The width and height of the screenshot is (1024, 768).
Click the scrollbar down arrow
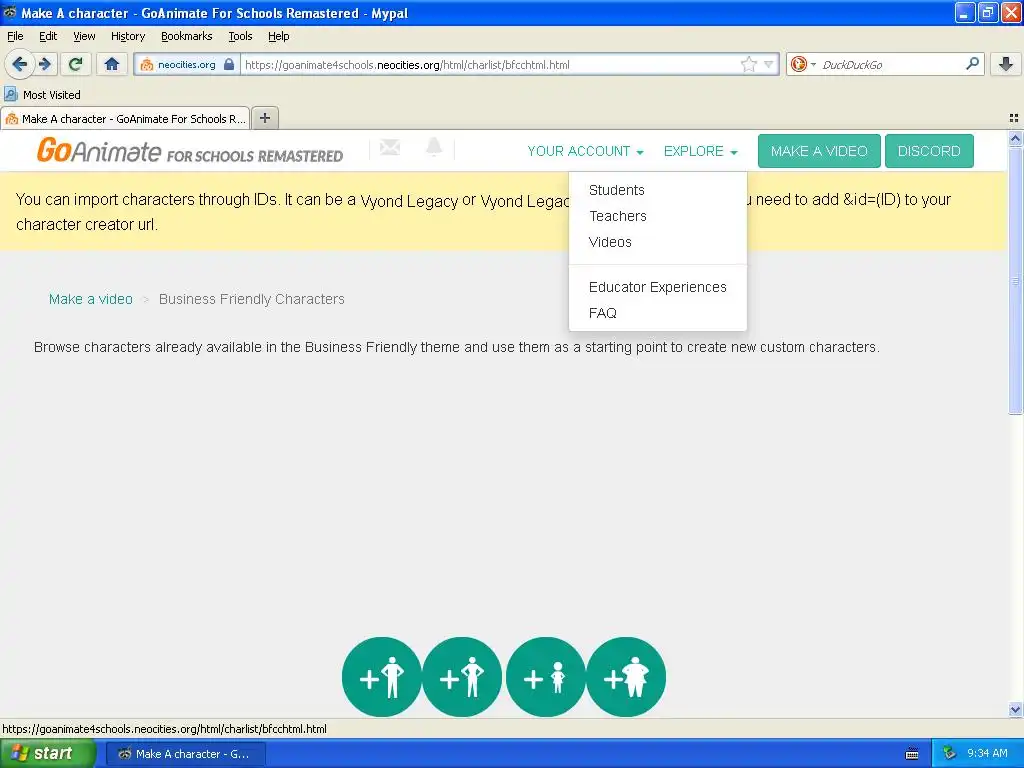point(1015,709)
